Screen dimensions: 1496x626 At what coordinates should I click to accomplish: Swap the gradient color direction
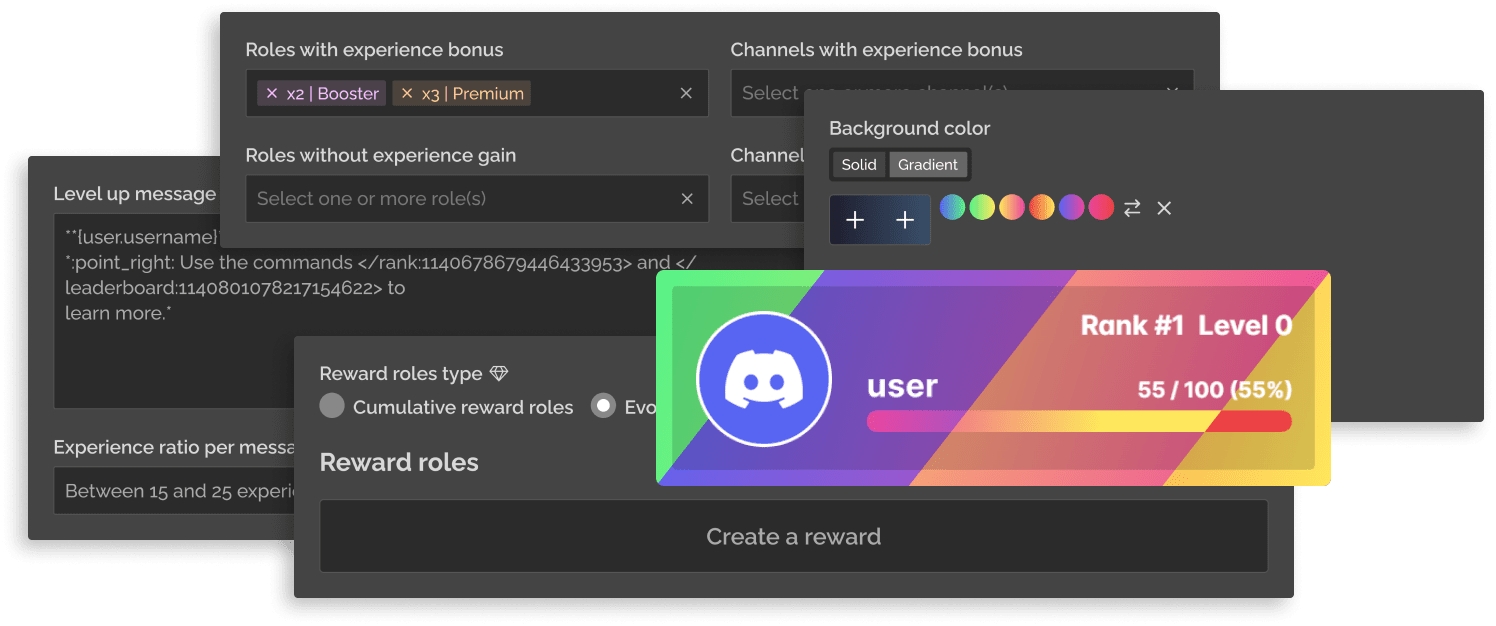pyautogui.click(x=1132, y=208)
